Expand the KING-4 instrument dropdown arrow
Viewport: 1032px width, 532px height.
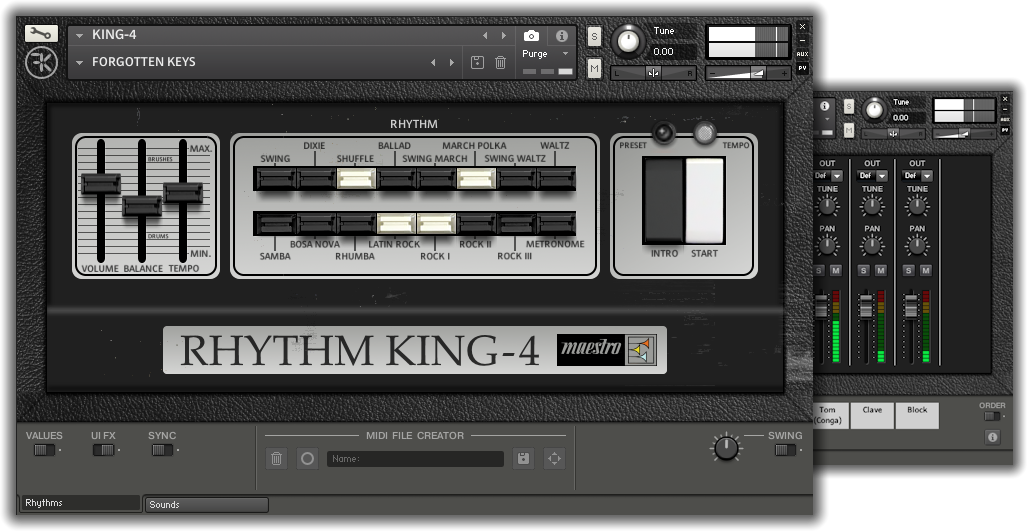click(79, 36)
